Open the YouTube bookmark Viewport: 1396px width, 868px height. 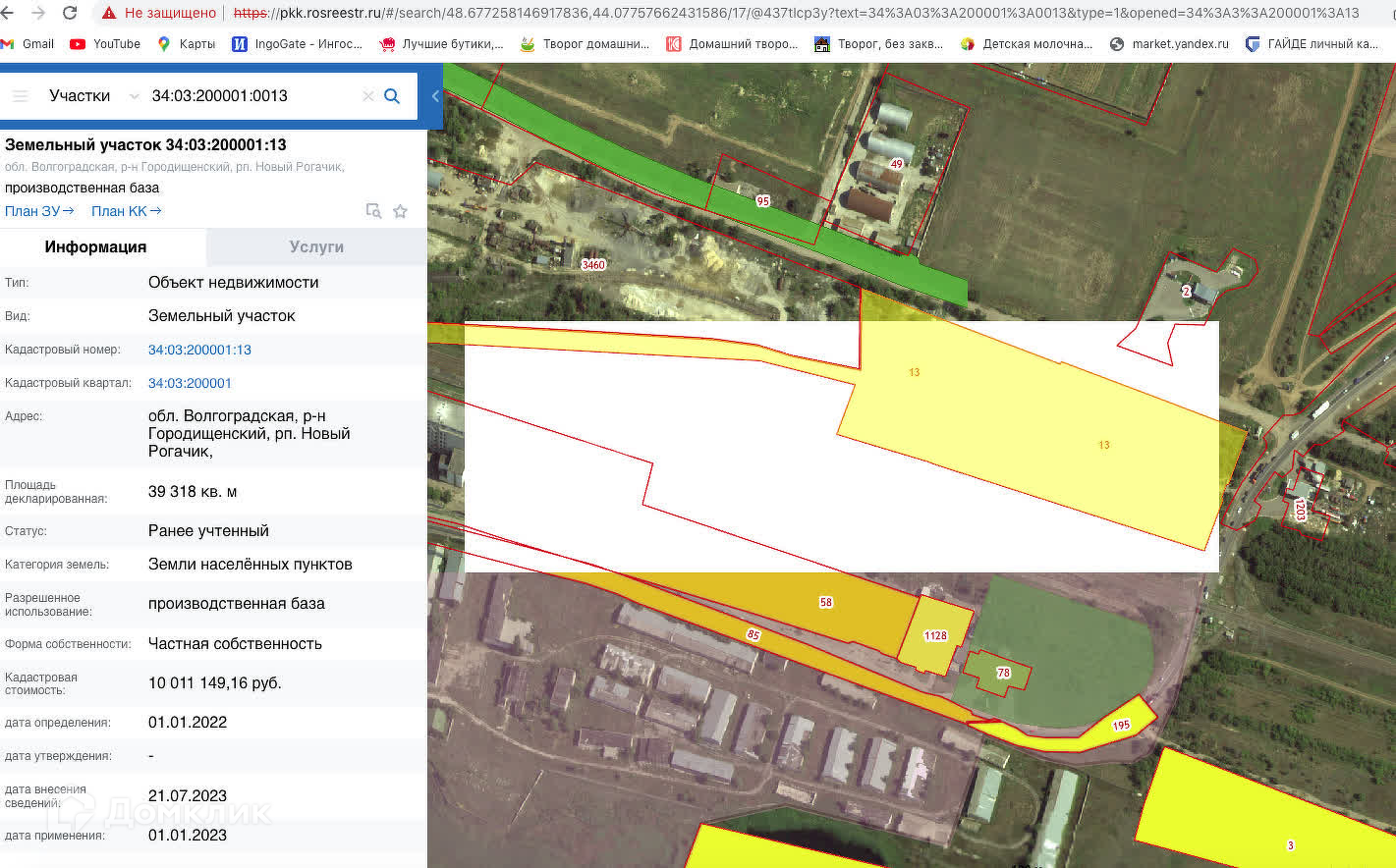point(105,44)
